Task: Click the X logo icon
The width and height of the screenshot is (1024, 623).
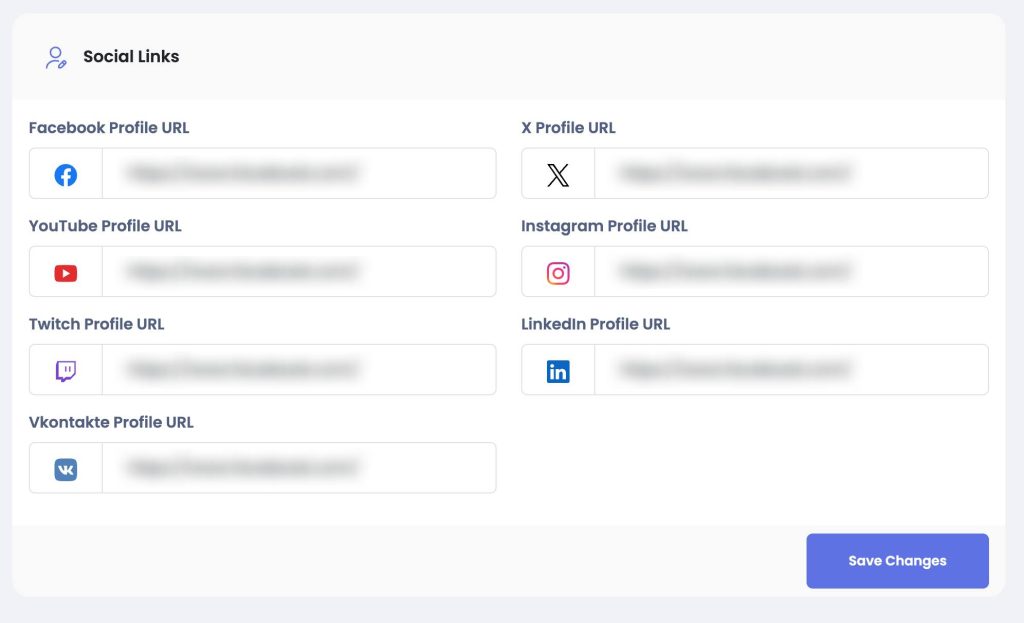Action: [558, 175]
